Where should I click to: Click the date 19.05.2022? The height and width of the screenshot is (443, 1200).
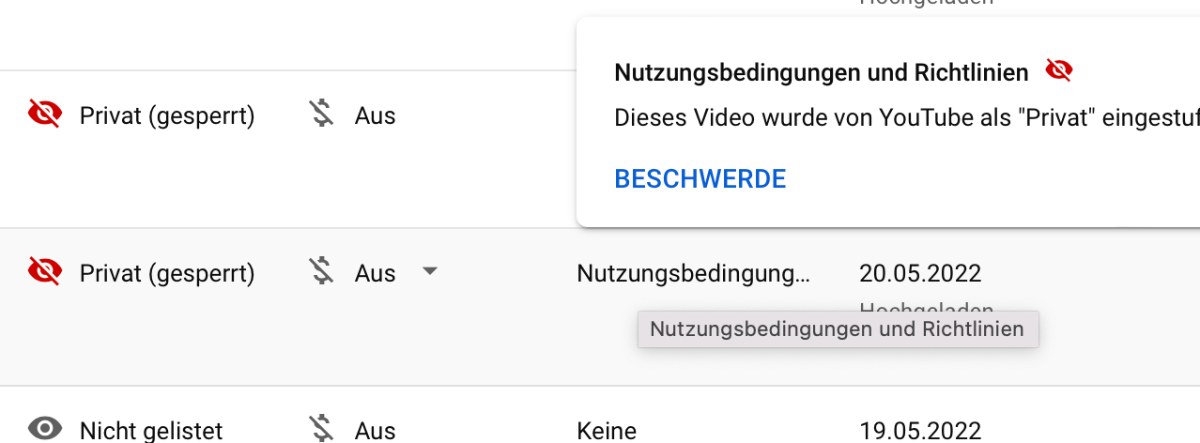click(920, 431)
